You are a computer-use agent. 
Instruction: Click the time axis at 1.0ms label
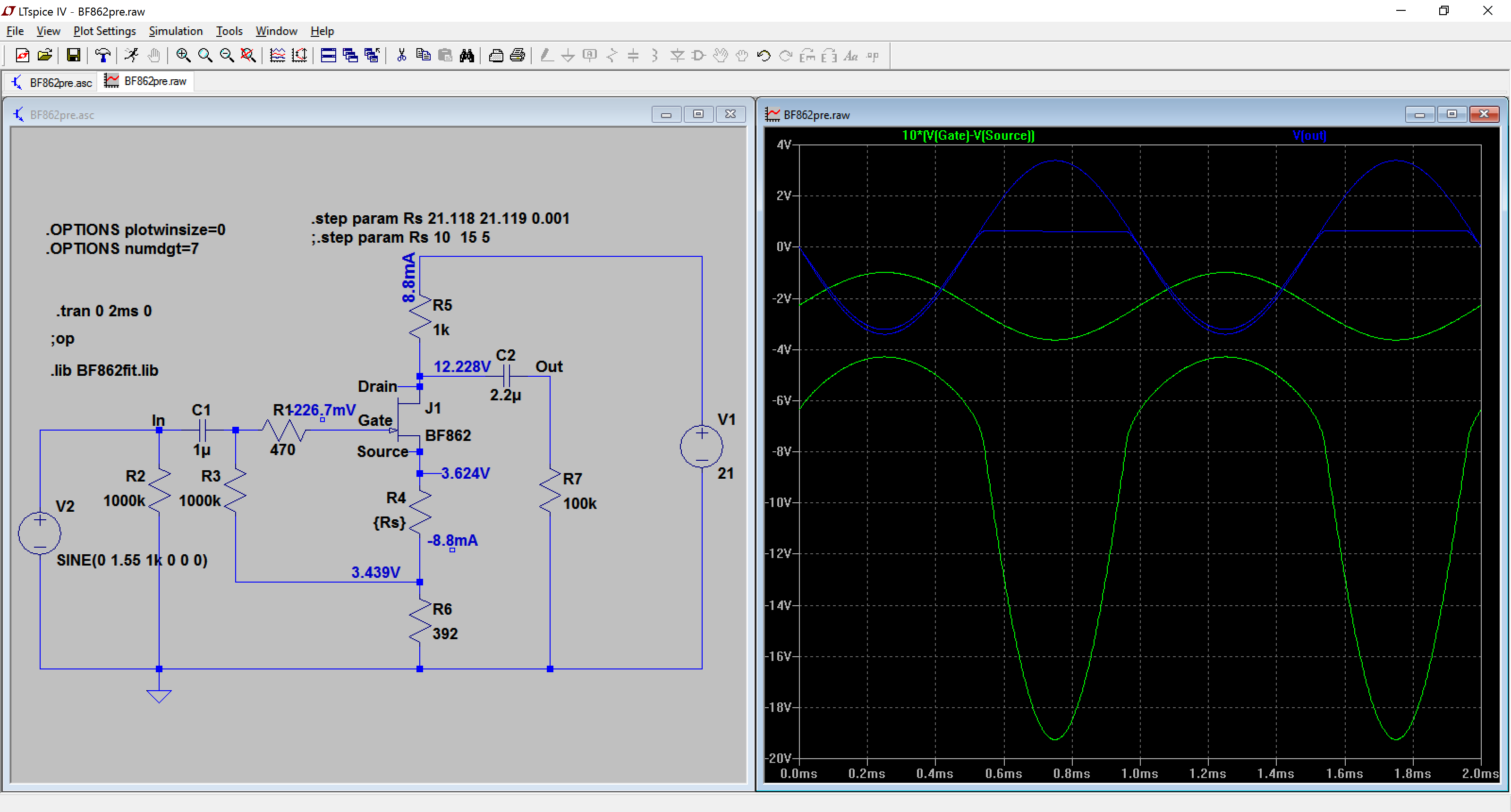[x=1140, y=773]
